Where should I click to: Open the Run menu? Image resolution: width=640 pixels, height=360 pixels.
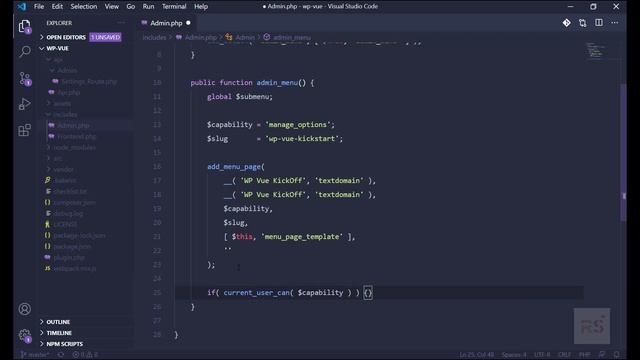(148, 7)
